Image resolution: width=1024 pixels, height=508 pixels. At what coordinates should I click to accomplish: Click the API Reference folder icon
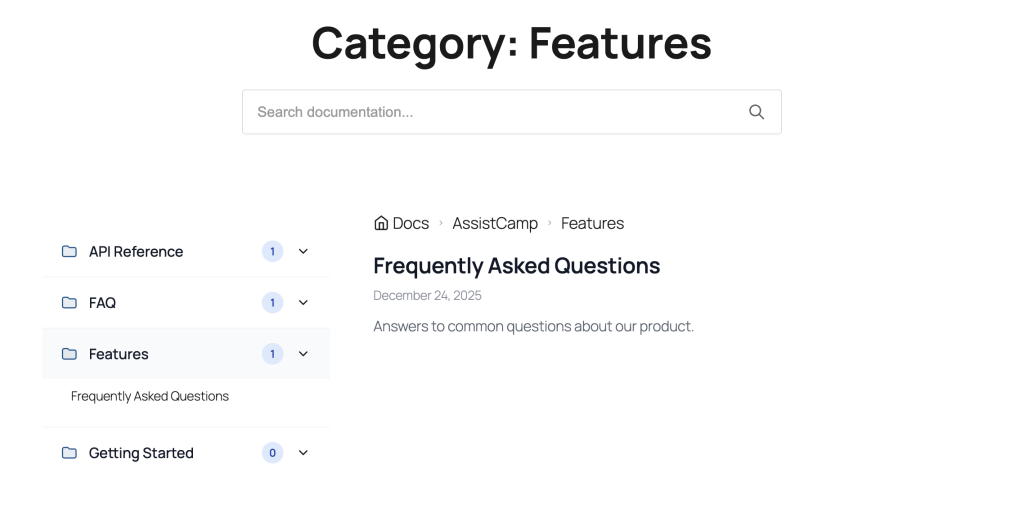(69, 252)
